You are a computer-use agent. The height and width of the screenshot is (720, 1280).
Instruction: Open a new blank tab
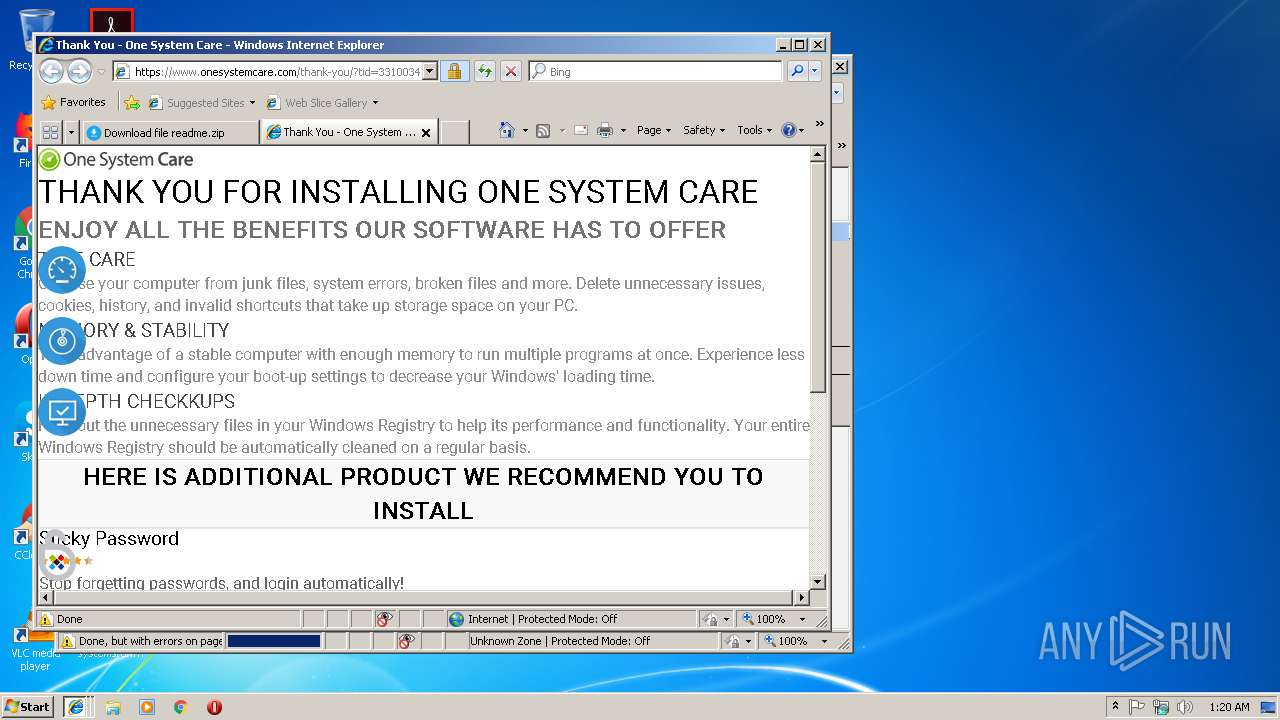454,132
